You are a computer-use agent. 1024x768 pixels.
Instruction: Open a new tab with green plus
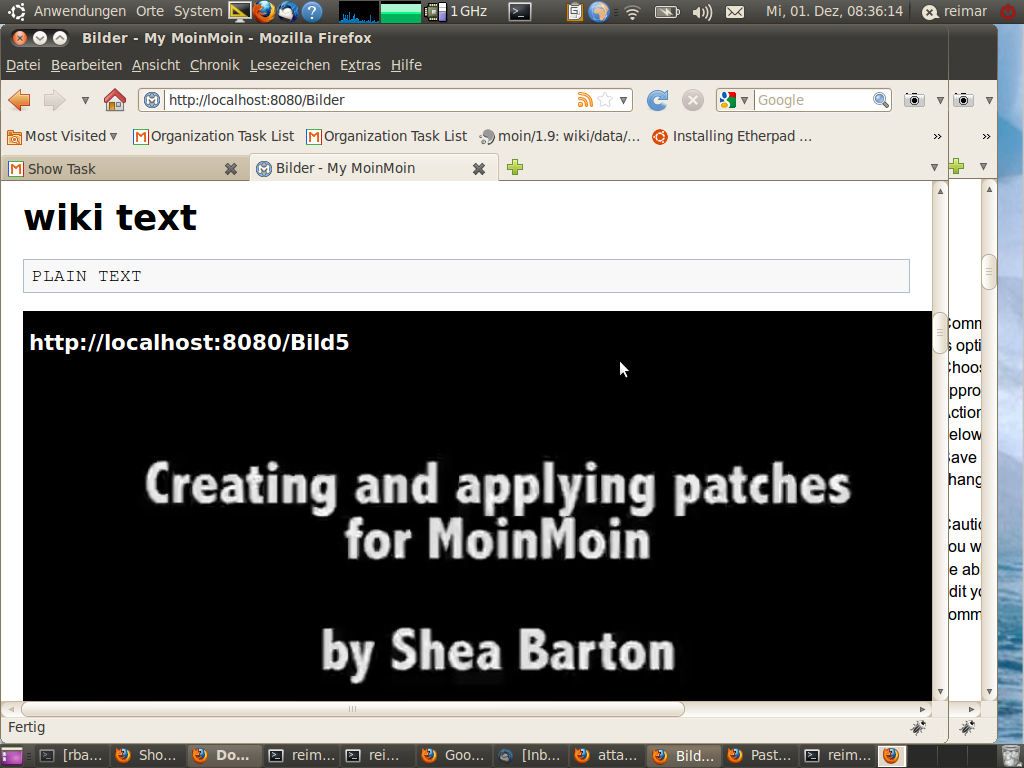click(515, 168)
